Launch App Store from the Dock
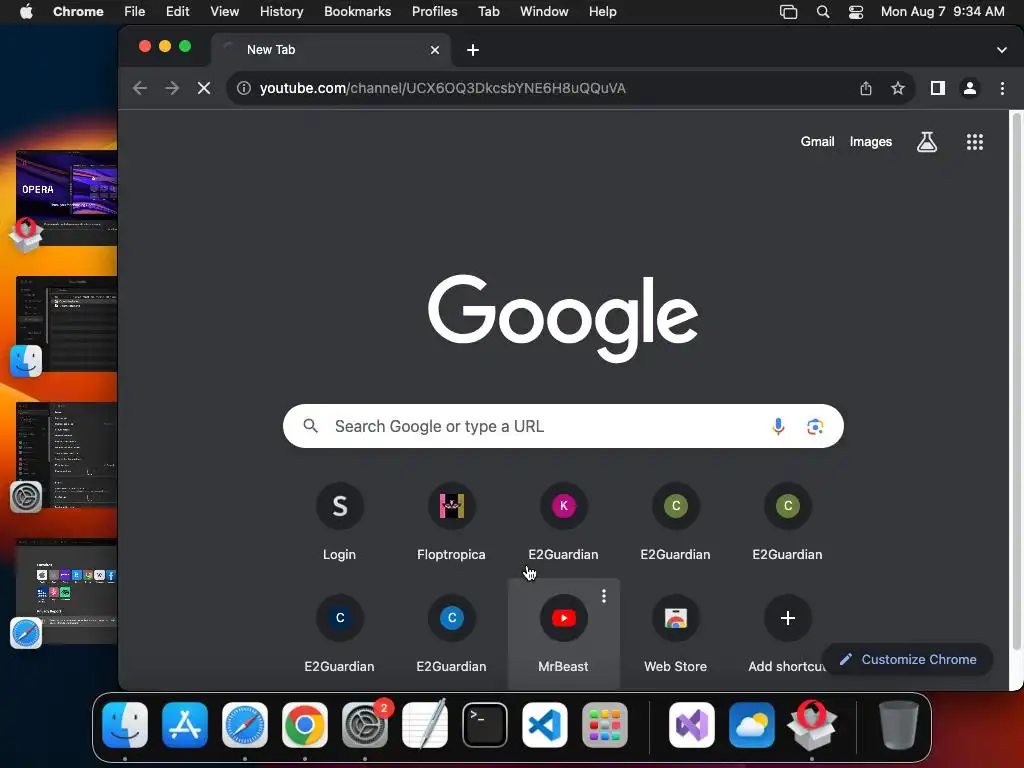 coord(185,725)
